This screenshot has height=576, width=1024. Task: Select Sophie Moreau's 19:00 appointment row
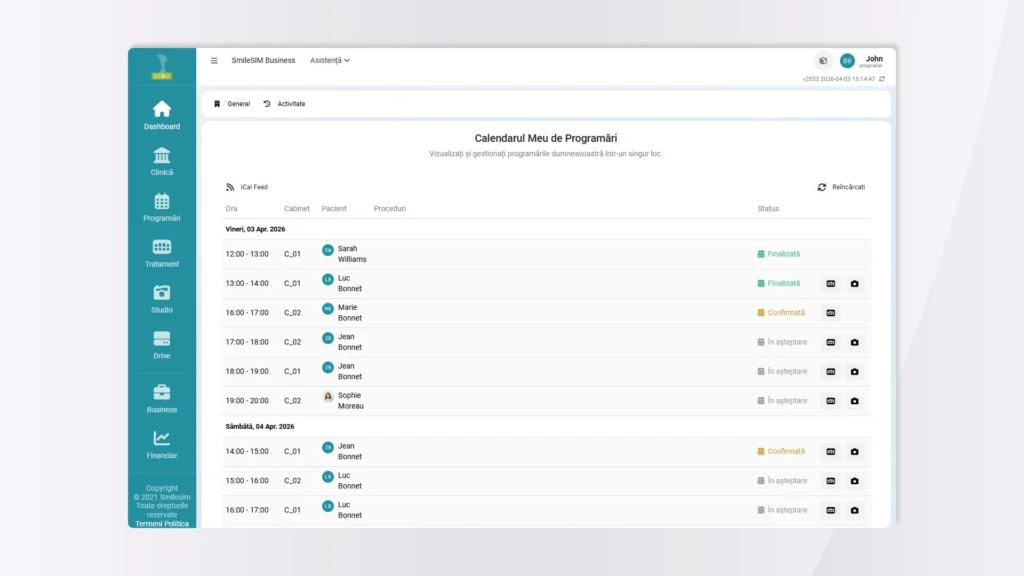point(500,401)
